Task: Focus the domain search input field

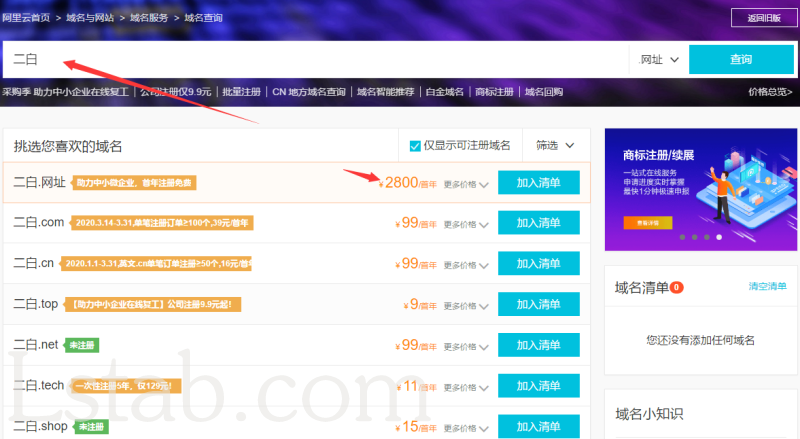Action: pos(316,59)
